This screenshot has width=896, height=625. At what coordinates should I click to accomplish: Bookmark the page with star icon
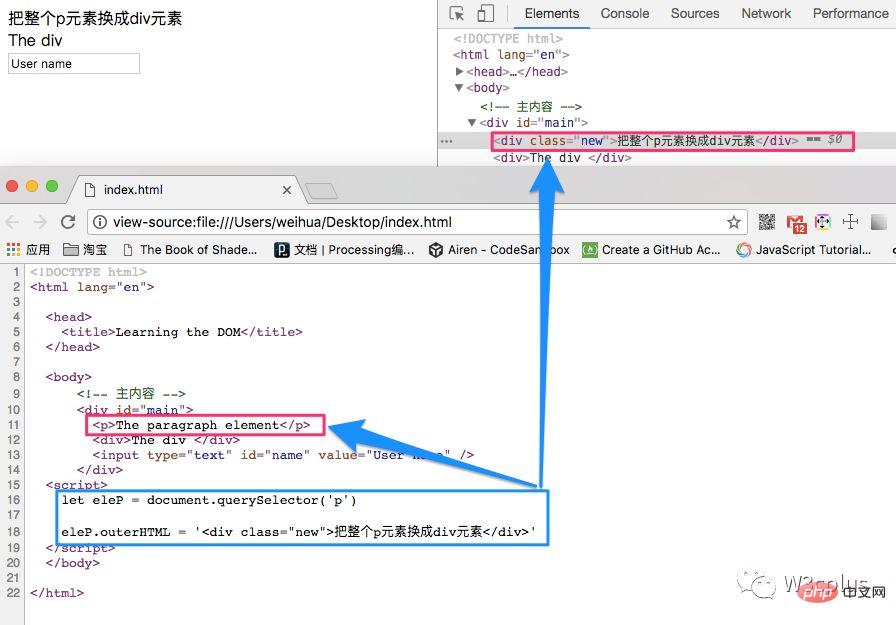click(734, 222)
